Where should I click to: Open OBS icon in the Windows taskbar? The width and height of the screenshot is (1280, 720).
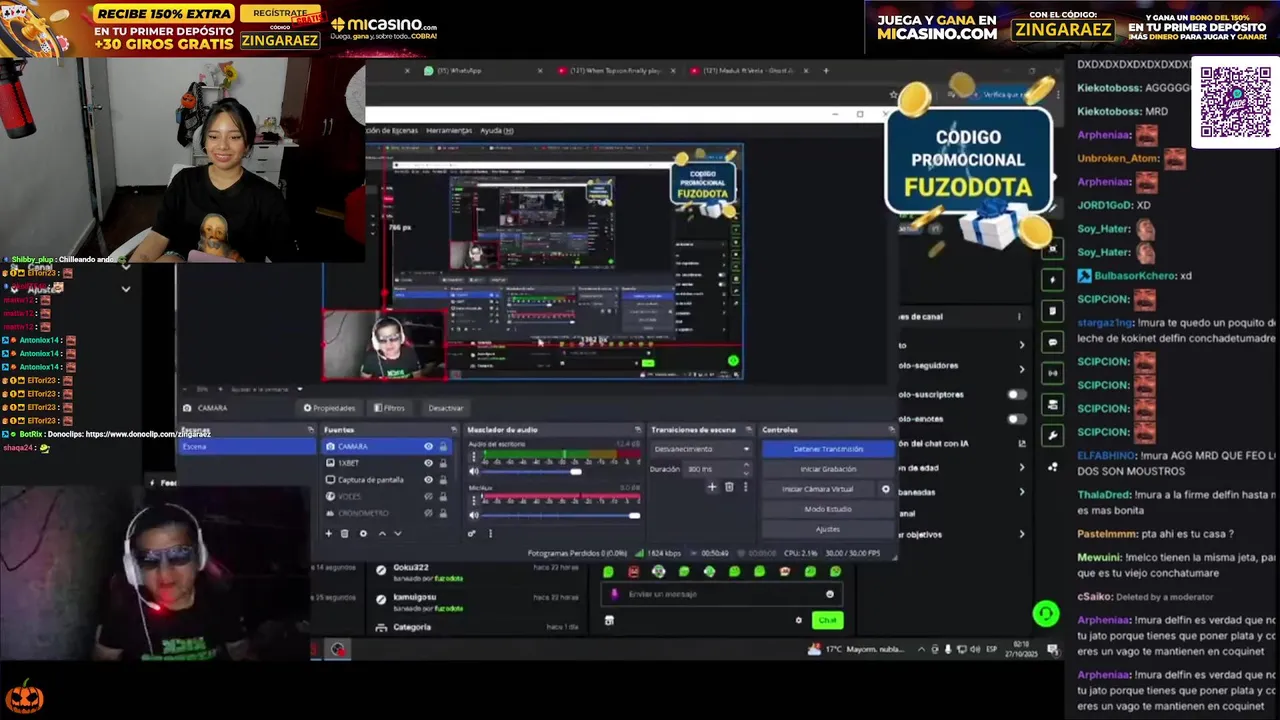[x=339, y=650]
